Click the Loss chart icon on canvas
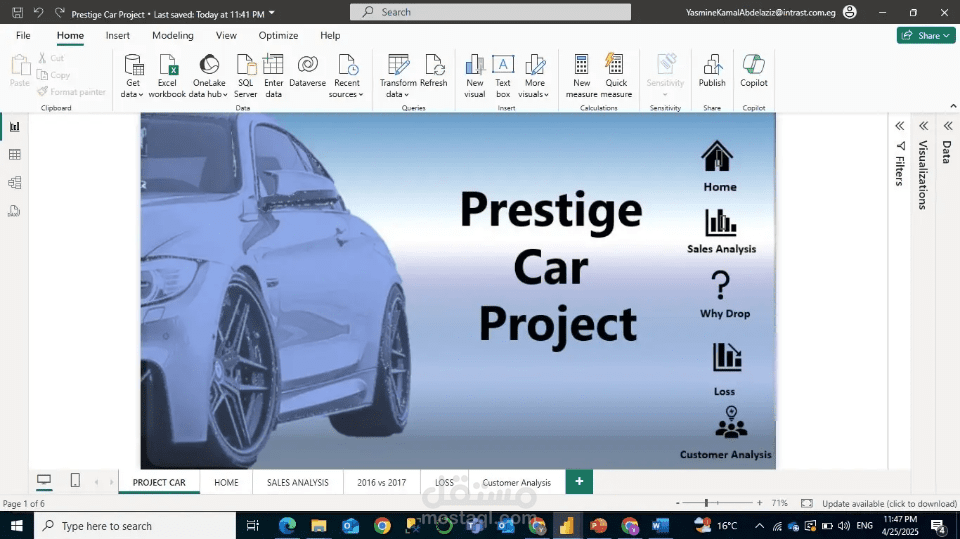Image resolution: width=960 pixels, height=539 pixels. click(727, 356)
